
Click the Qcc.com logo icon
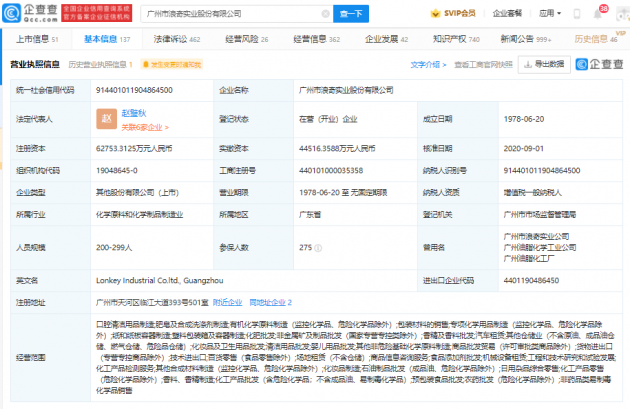(x=11, y=13)
